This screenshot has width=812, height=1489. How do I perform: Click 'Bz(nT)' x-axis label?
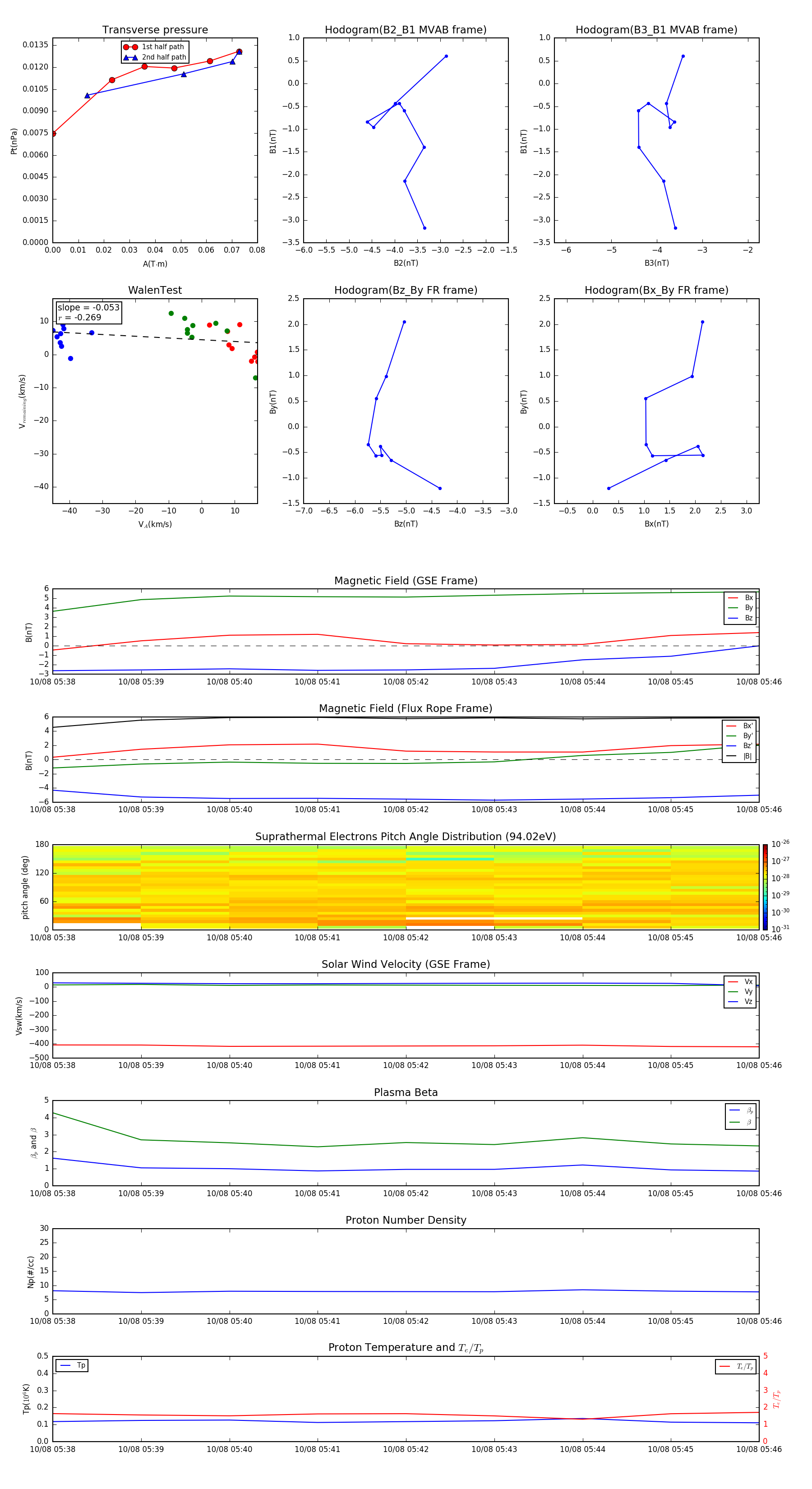pos(406,524)
